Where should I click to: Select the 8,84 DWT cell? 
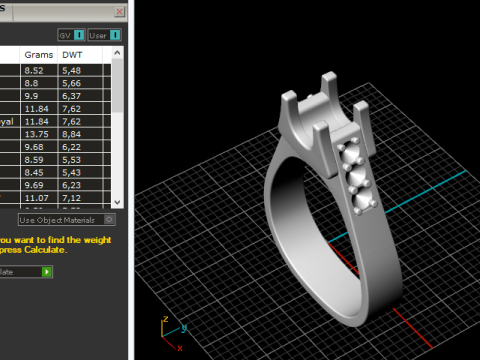(x=80, y=134)
